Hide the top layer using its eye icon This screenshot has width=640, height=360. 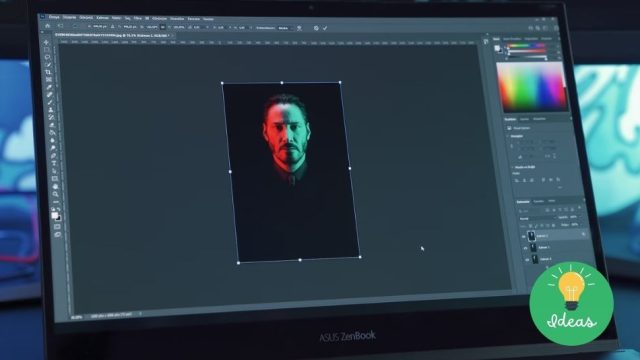click(x=523, y=236)
